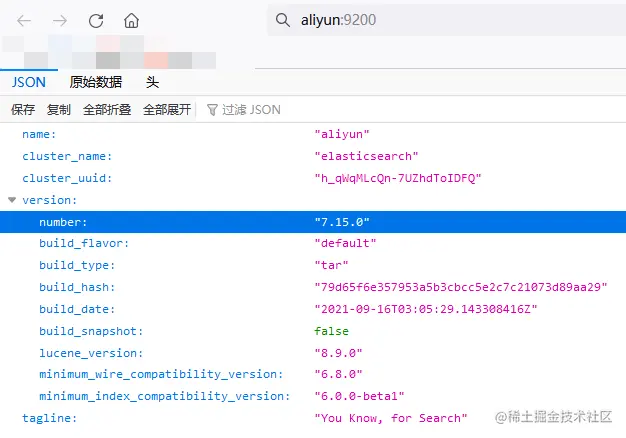Click the value "elasticsearch"
Viewport: 626px width, 438px height.
(366, 156)
